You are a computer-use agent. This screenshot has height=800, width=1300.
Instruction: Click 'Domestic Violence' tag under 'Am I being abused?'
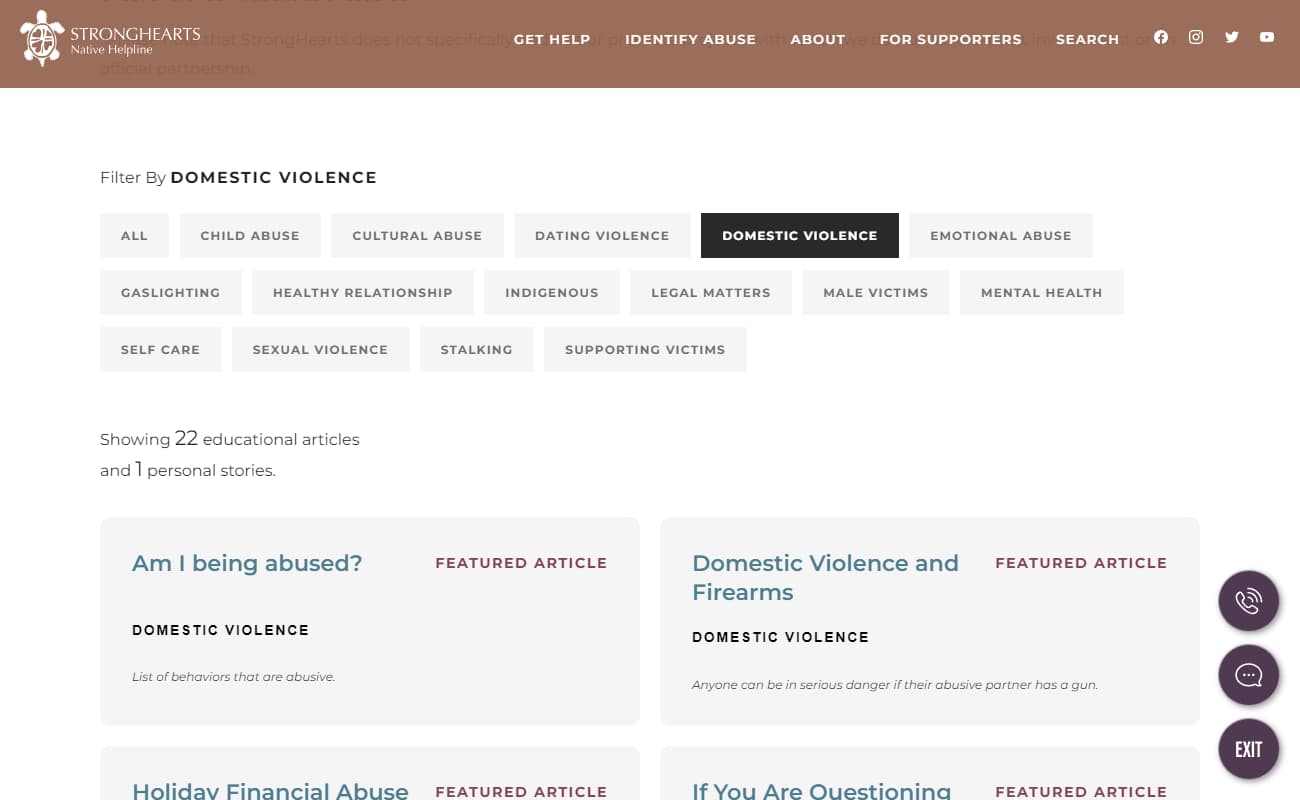point(221,630)
